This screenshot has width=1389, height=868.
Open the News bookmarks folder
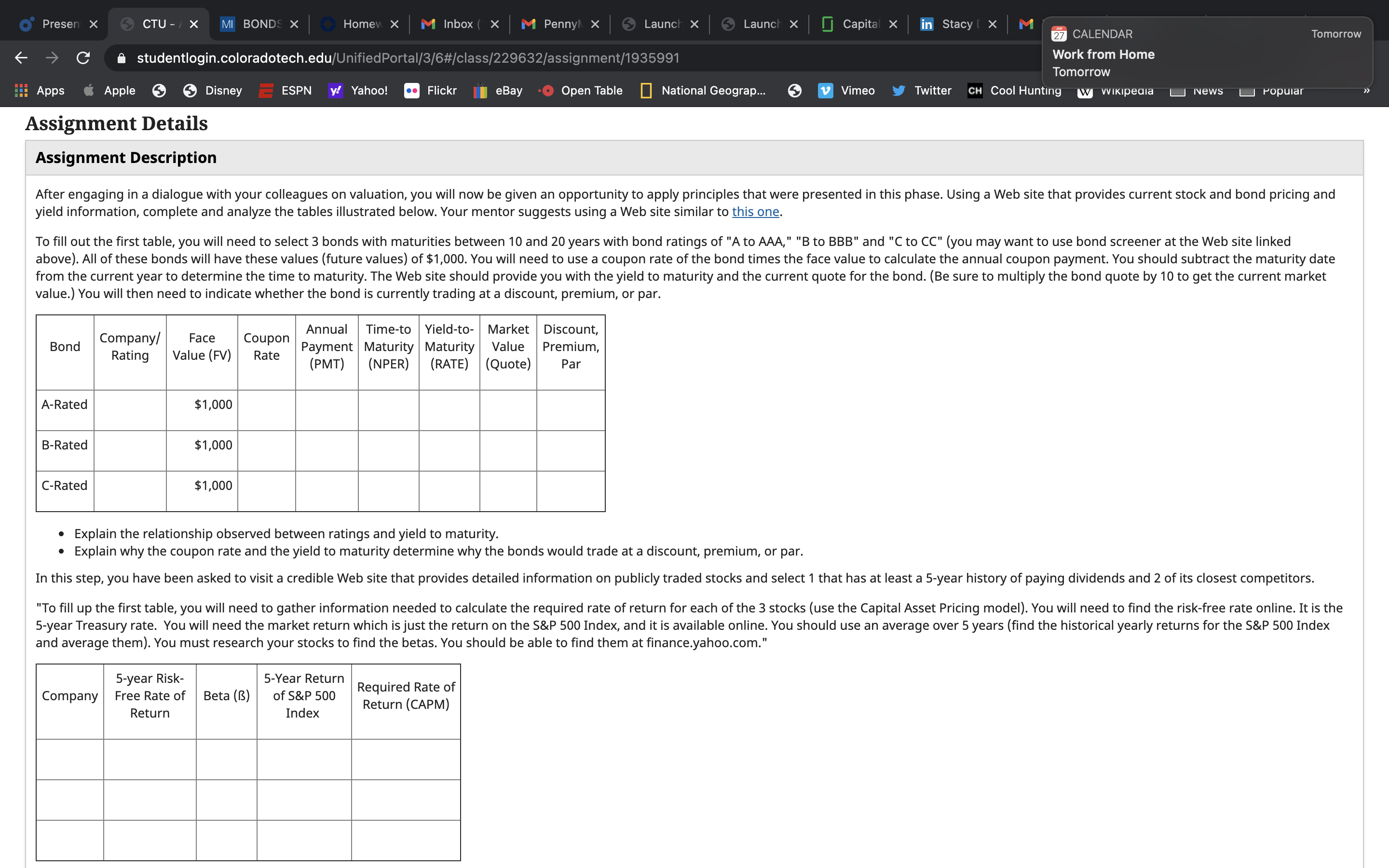point(1197,91)
